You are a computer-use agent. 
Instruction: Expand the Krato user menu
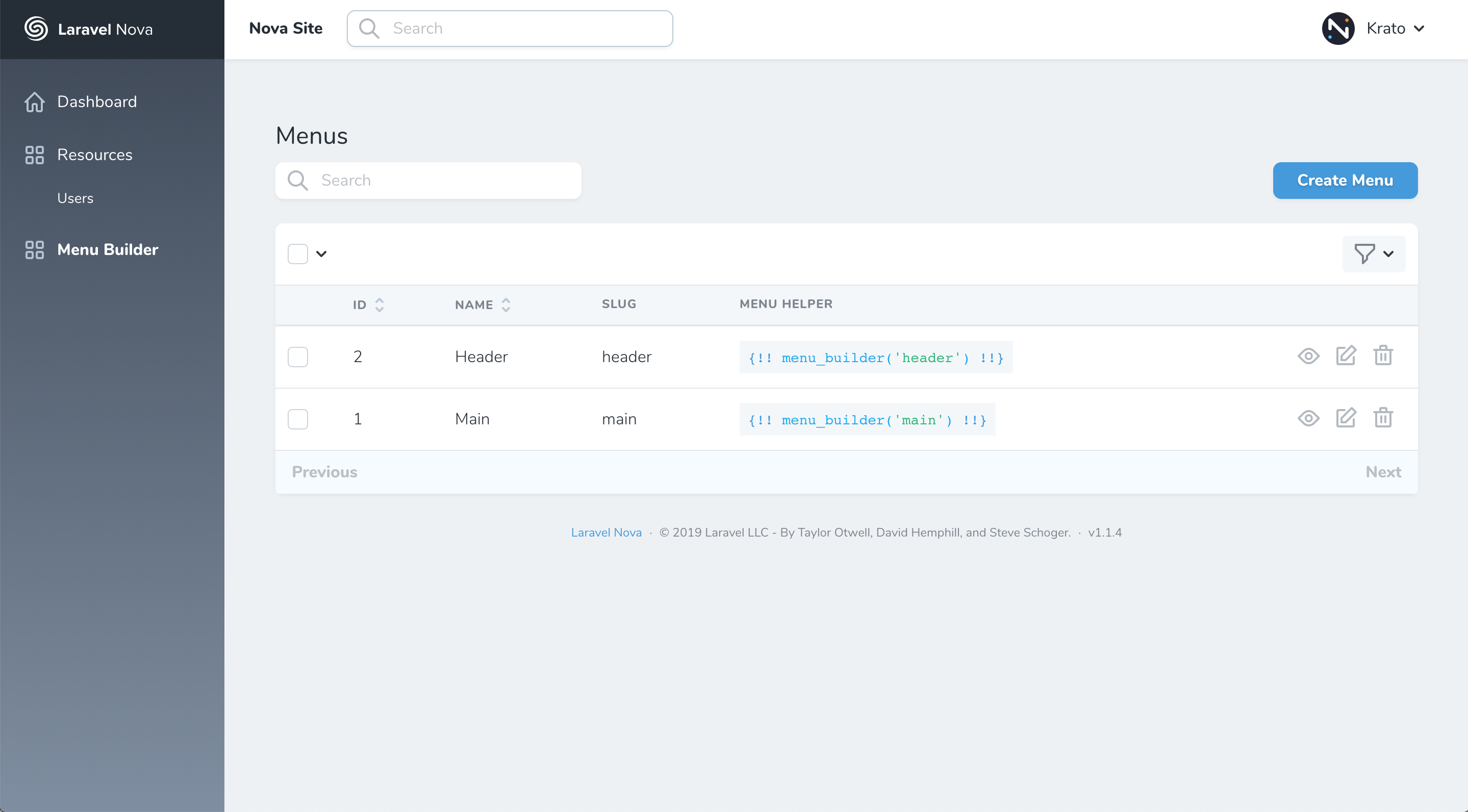click(1396, 29)
